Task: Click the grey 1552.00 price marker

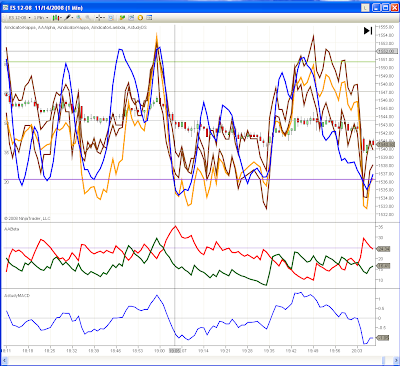Action: [x=387, y=51]
